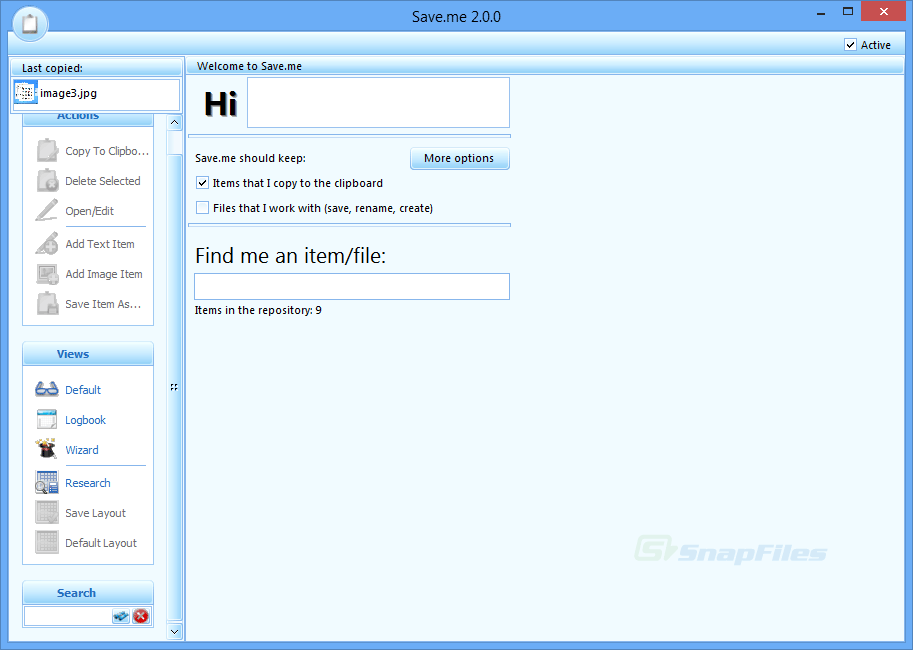Collapse the Search panel header
Image resolution: width=913 pixels, height=650 pixels.
88,592
